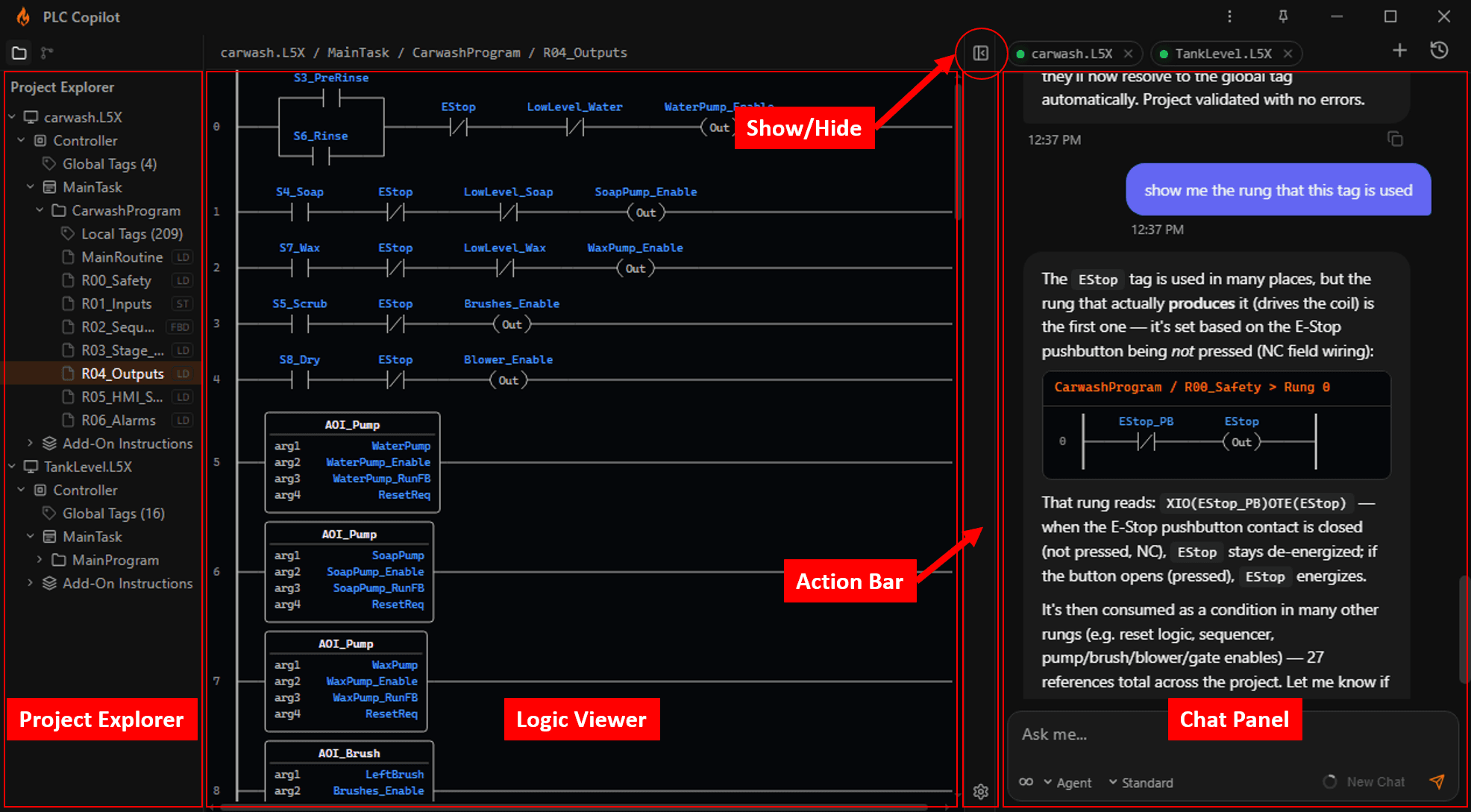Select the Global Tags (4) tag icon
This screenshot has height=812, width=1471.
click(x=49, y=163)
